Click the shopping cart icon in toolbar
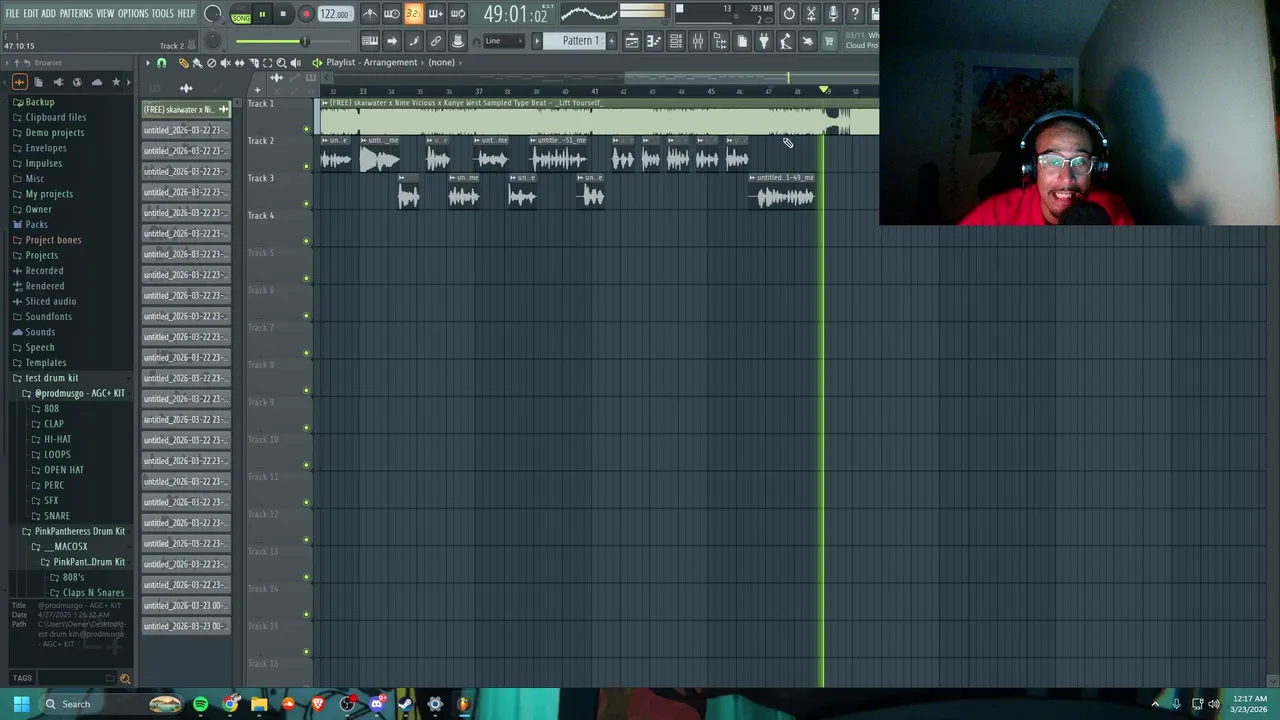 point(829,41)
